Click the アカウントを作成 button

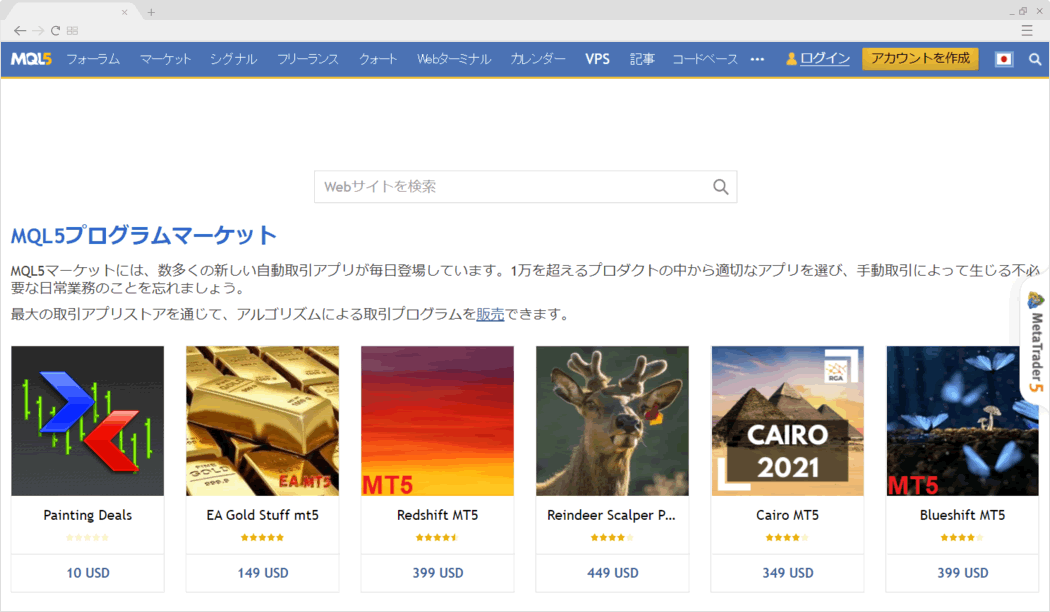click(920, 59)
